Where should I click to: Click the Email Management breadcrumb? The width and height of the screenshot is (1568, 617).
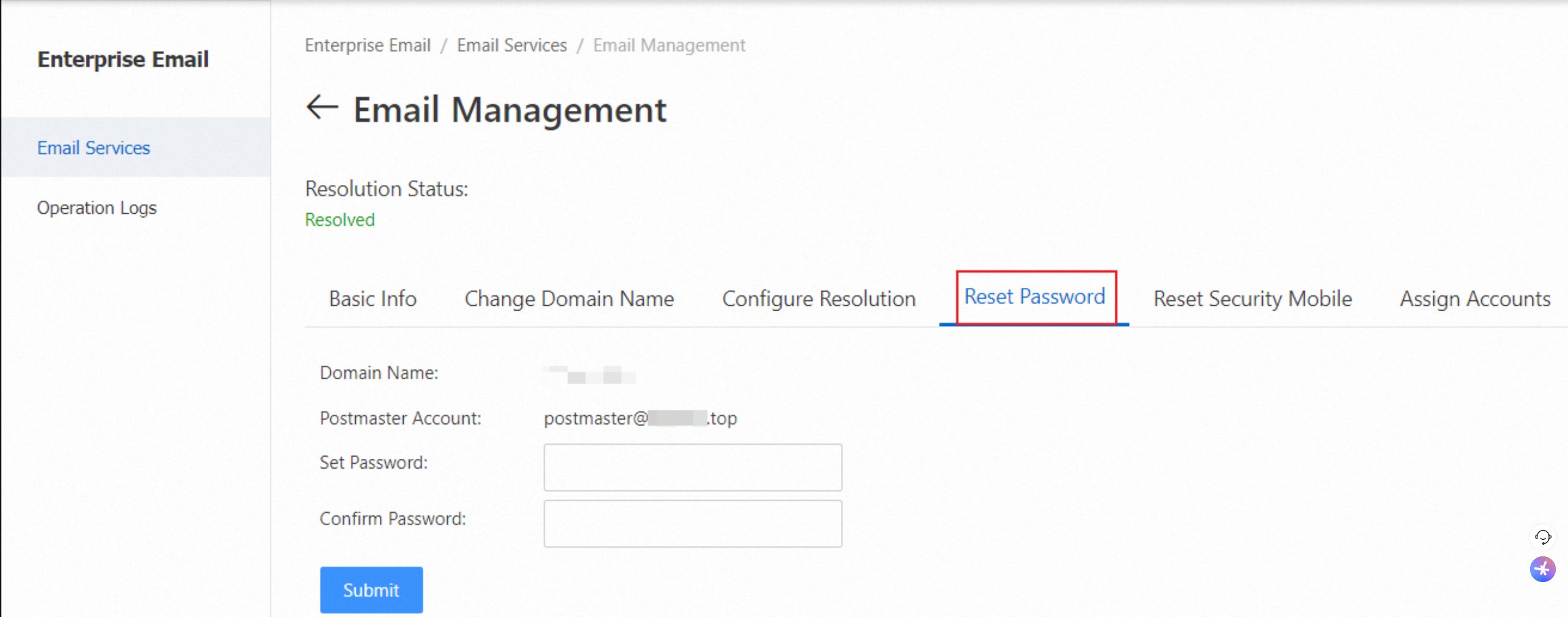(669, 45)
